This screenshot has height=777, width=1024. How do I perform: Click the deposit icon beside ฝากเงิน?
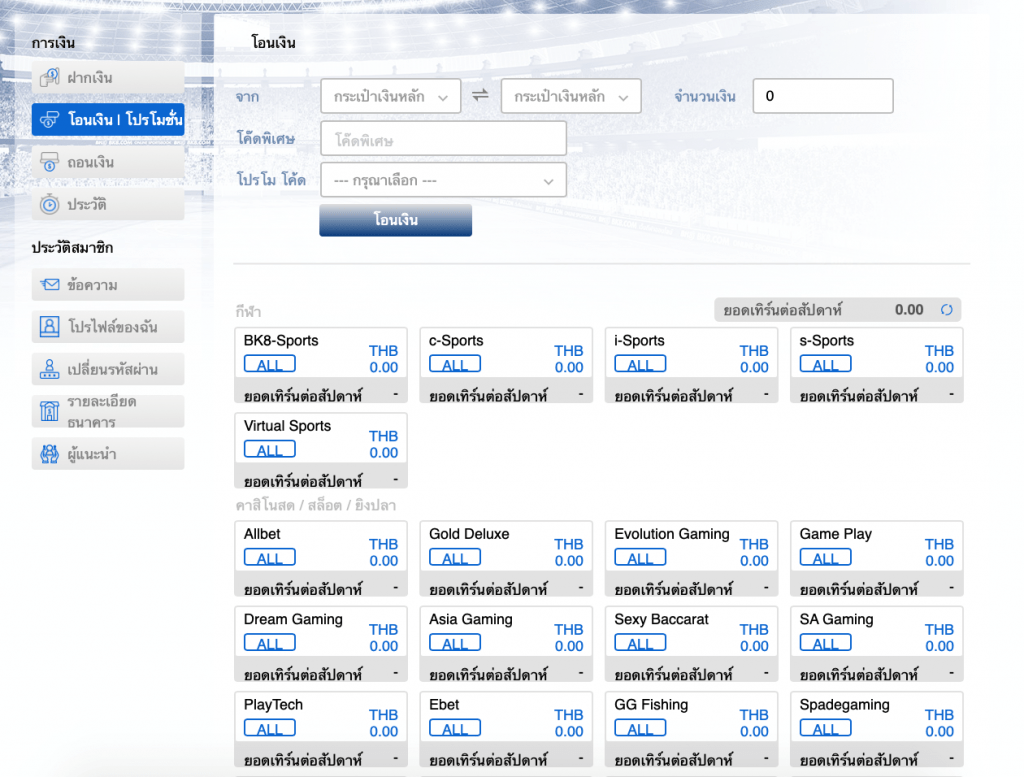[49, 78]
